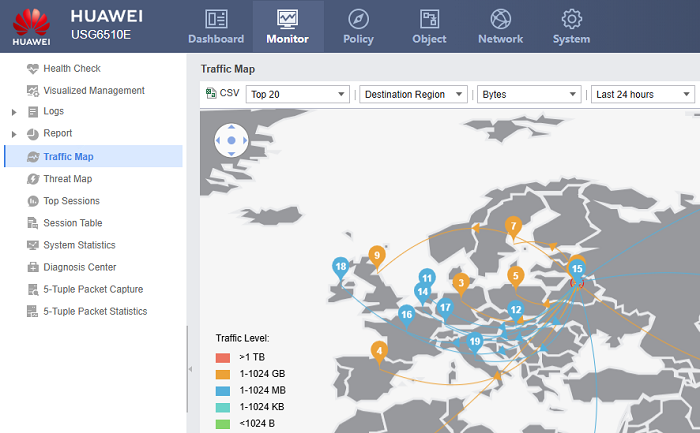The width and height of the screenshot is (700, 433).
Task: Open System Statistics page
Action: tap(79, 245)
